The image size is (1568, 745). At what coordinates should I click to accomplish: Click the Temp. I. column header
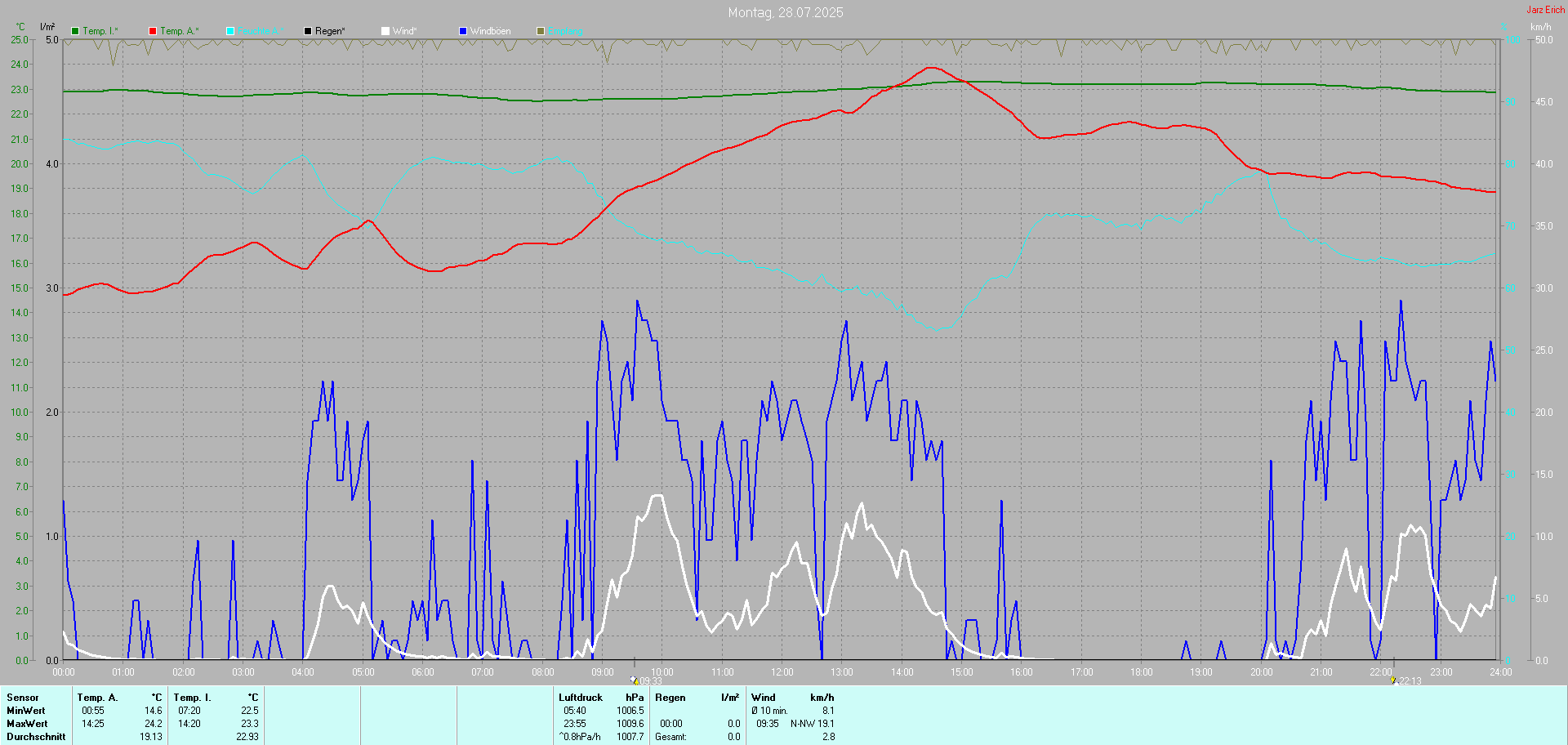pos(192,698)
